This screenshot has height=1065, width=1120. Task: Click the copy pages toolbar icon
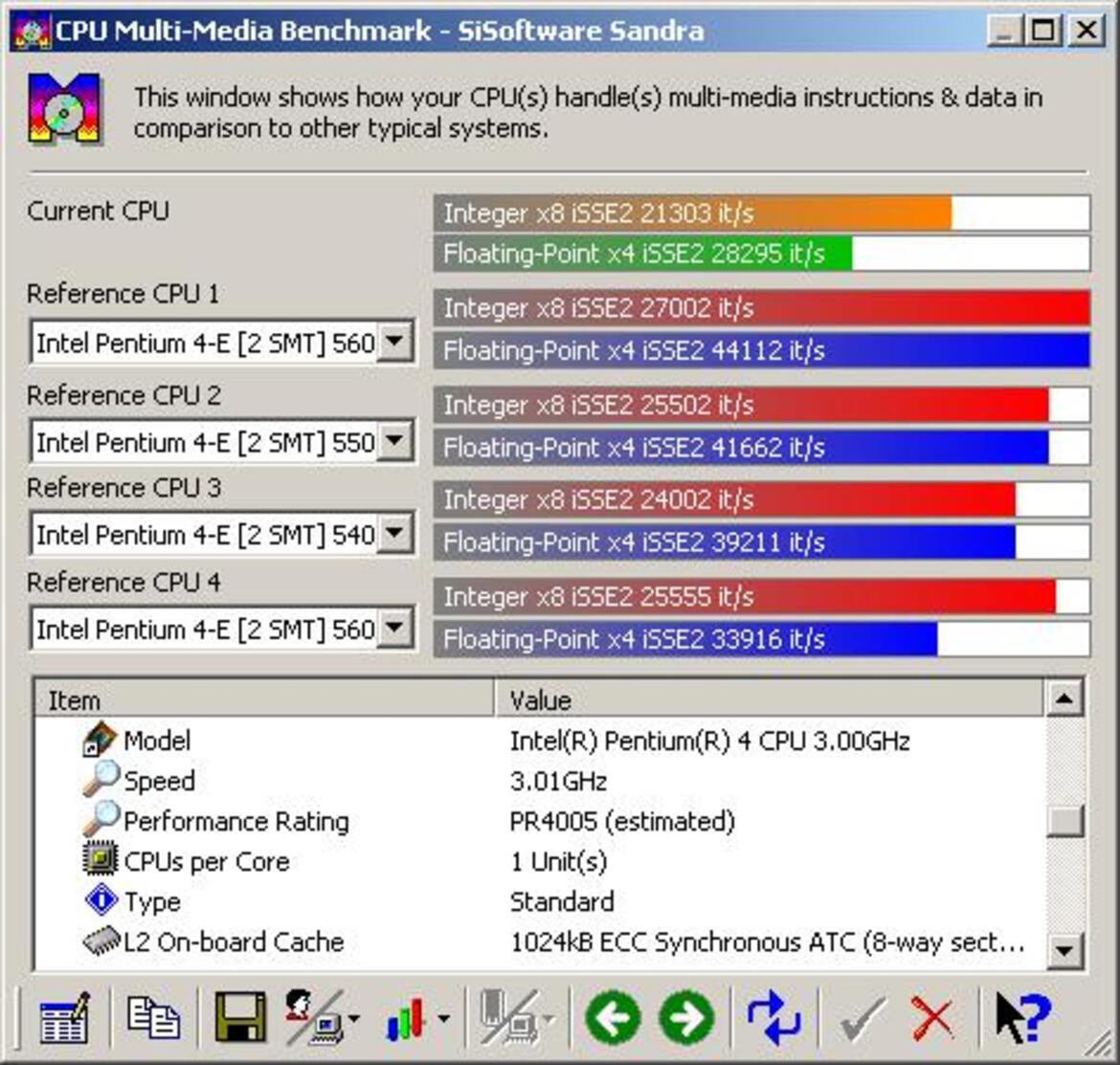pyautogui.click(x=153, y=1017)
